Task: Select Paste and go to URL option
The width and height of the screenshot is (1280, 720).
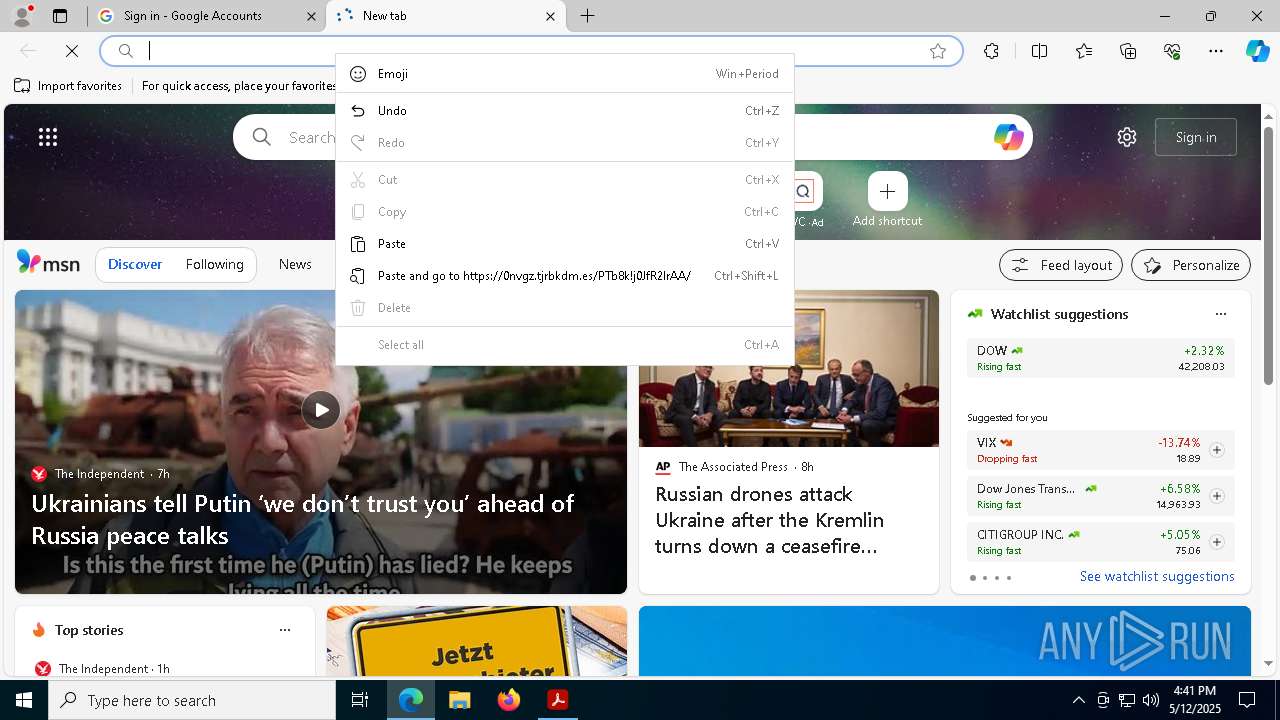Action: tap(565, 276)
